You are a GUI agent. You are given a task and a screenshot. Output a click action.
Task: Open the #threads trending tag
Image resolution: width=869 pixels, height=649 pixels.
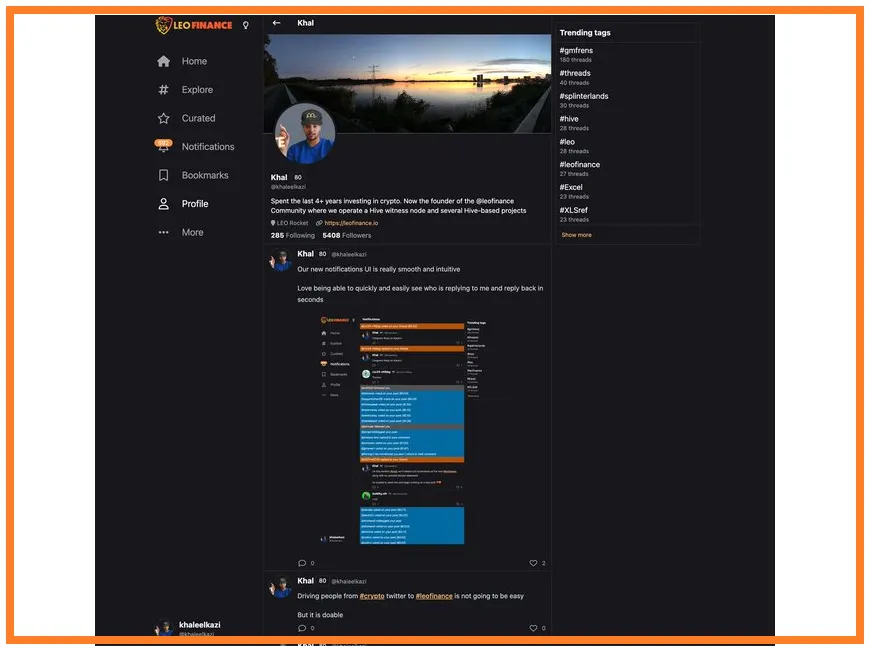[575, 73]
